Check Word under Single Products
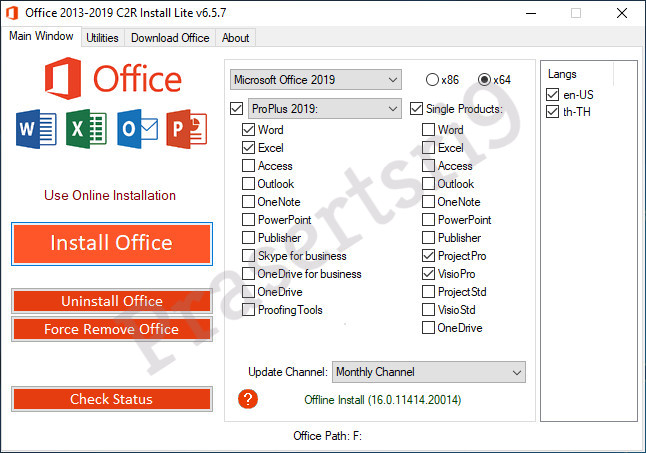Screen dimensions: 646x453 [x=428, y=130]
